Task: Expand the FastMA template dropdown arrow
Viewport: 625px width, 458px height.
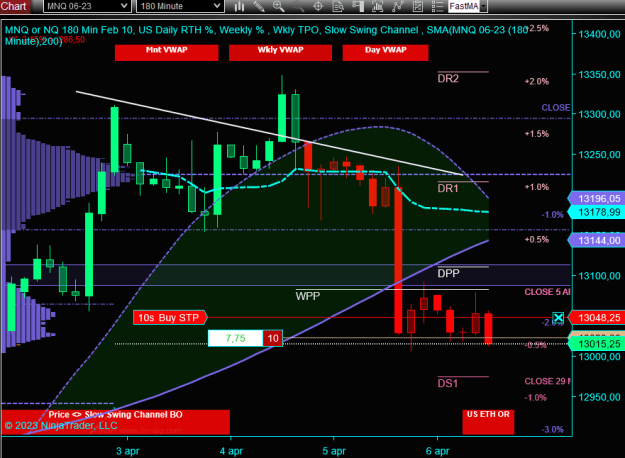Action: click(483, 6)
